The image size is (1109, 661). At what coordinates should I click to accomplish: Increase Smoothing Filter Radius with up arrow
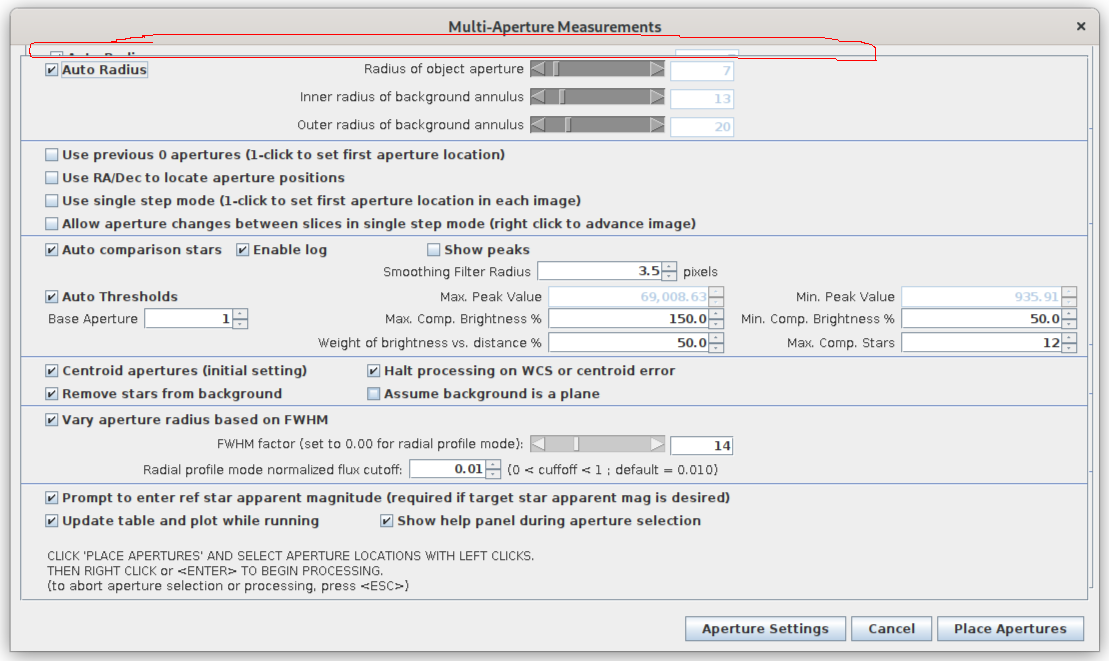[x=669, y=267]
